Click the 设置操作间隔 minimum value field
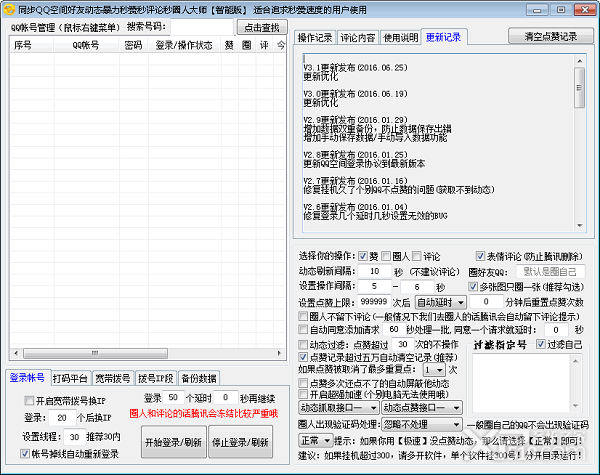The width and height of the screenshot is (600, 475). pos(374,286)
